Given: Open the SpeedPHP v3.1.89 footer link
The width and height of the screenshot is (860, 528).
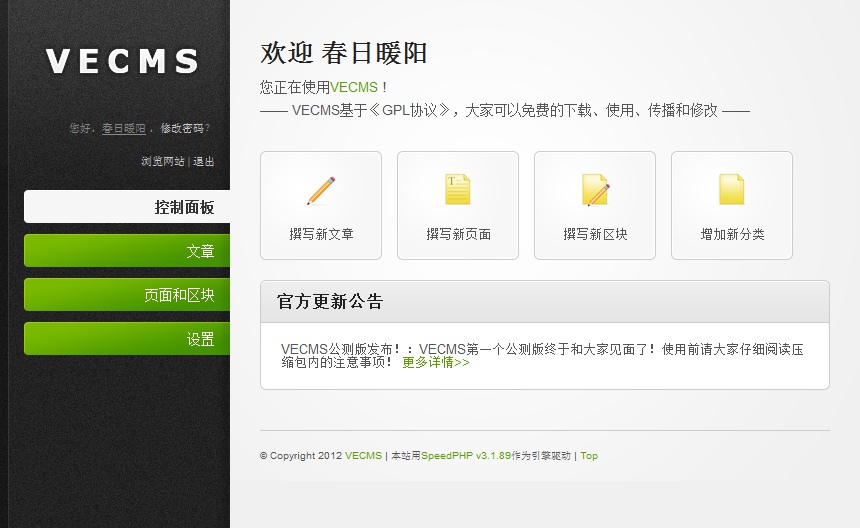Looking at the screenshot, I should pyautogui.click(x=466, y=456).
